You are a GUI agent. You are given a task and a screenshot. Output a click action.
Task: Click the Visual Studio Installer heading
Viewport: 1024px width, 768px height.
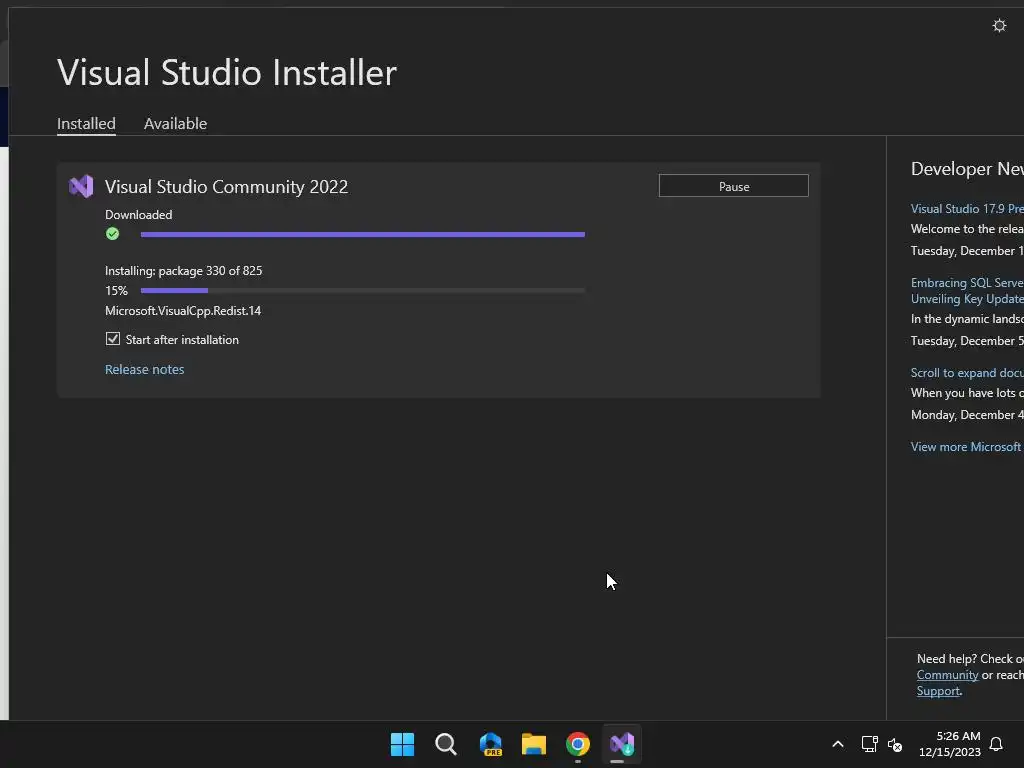(227, 72)
